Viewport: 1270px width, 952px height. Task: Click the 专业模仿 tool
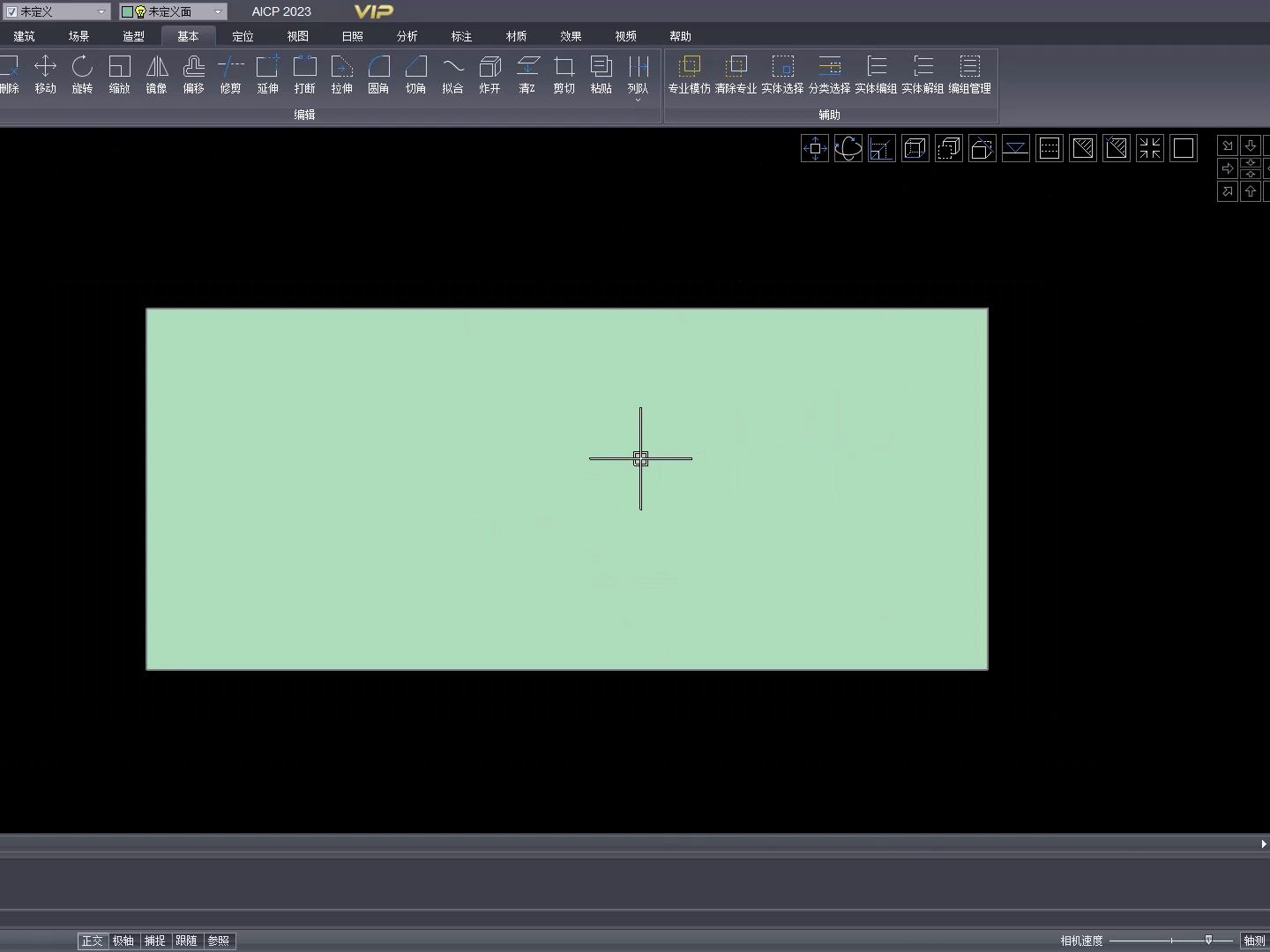pyautogui.click(x=689, y=75)
